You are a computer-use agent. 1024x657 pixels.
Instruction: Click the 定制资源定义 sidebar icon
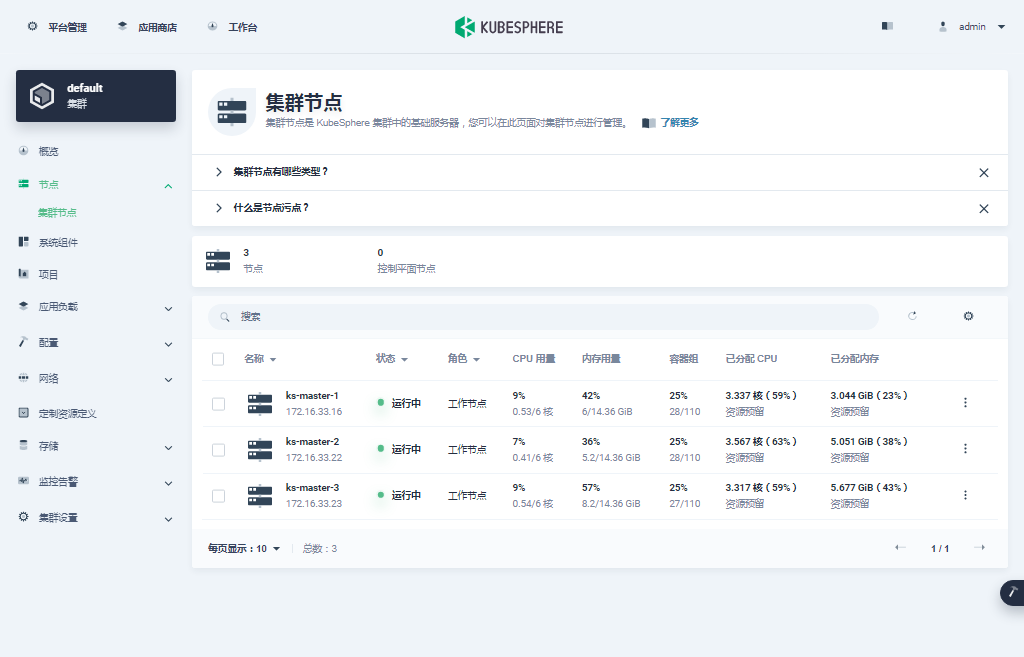coord(24,413)
